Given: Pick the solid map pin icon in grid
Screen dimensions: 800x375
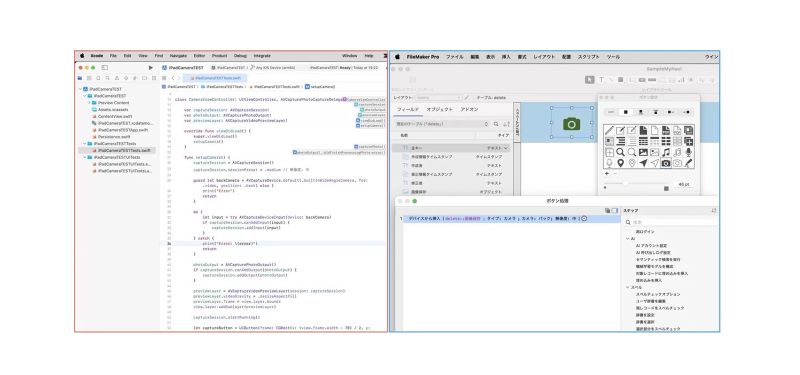Looking at the screenshot, I should (620, 163).
